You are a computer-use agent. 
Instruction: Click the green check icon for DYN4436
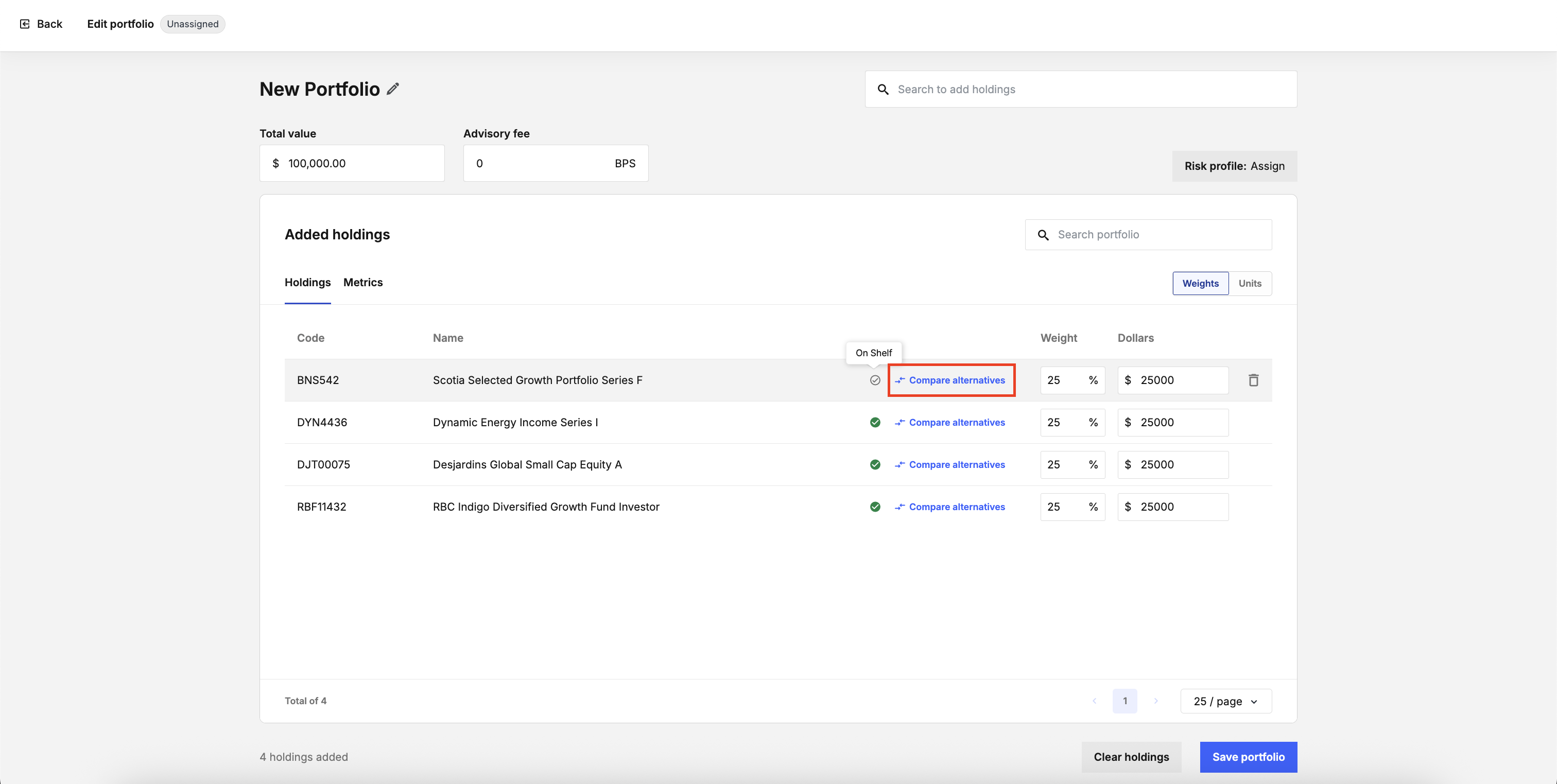[875, 423]
